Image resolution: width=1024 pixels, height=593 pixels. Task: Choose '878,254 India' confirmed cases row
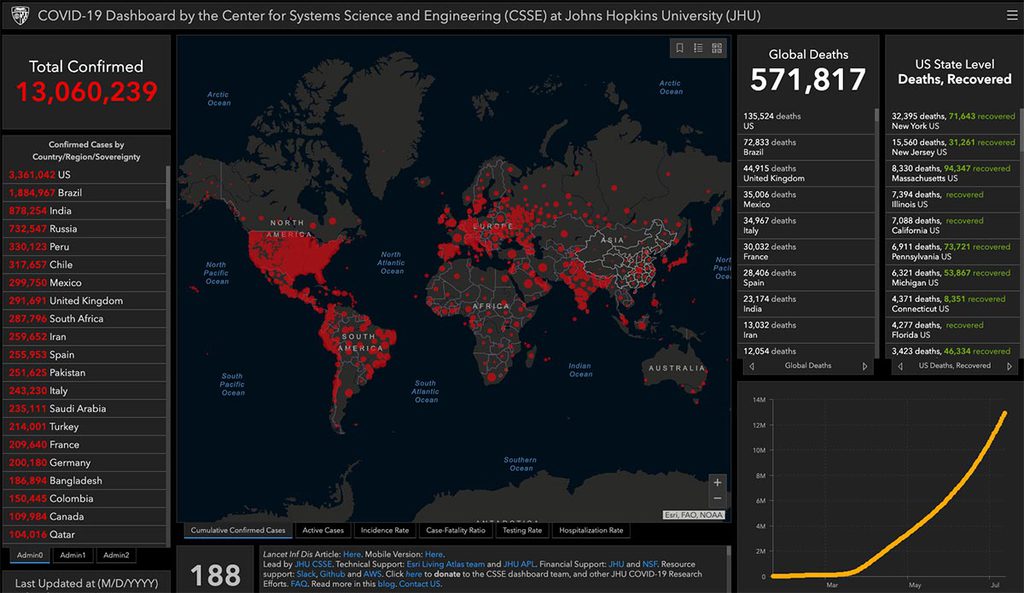click(84, 211)
